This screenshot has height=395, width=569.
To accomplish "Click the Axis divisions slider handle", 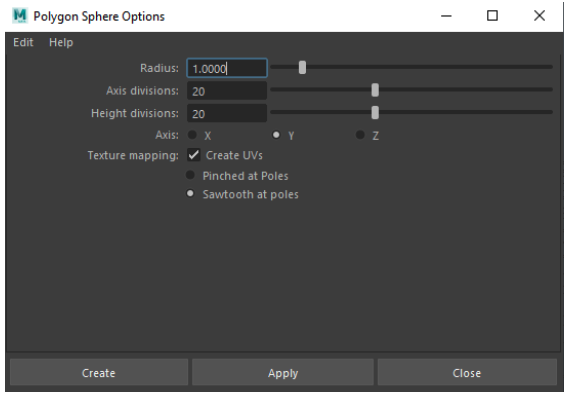I will point(375,90).
